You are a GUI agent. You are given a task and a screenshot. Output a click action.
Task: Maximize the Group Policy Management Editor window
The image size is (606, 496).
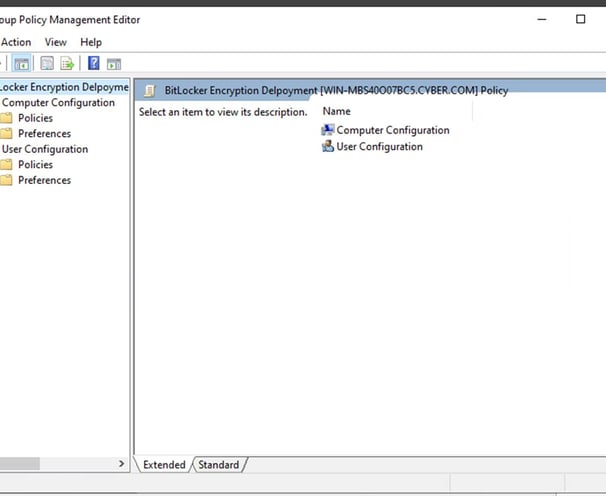[580, 19]
